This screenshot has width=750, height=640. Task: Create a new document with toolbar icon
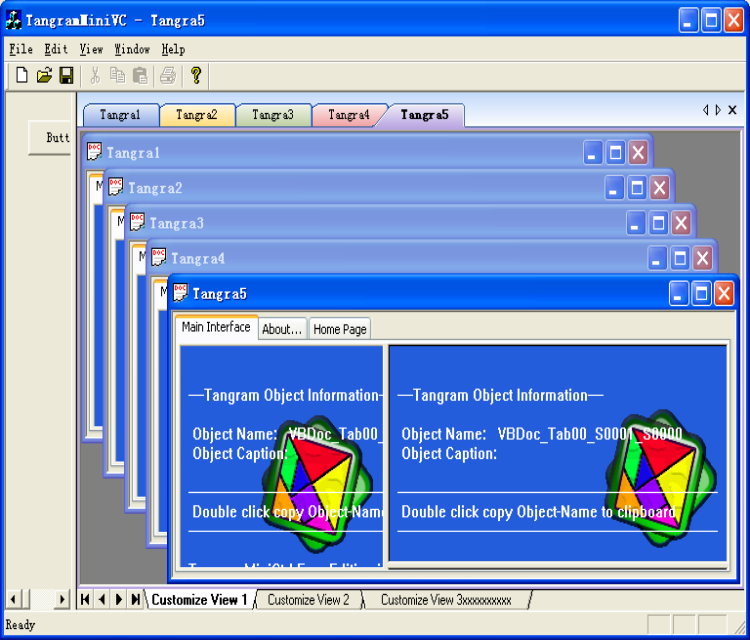point(22,76)
